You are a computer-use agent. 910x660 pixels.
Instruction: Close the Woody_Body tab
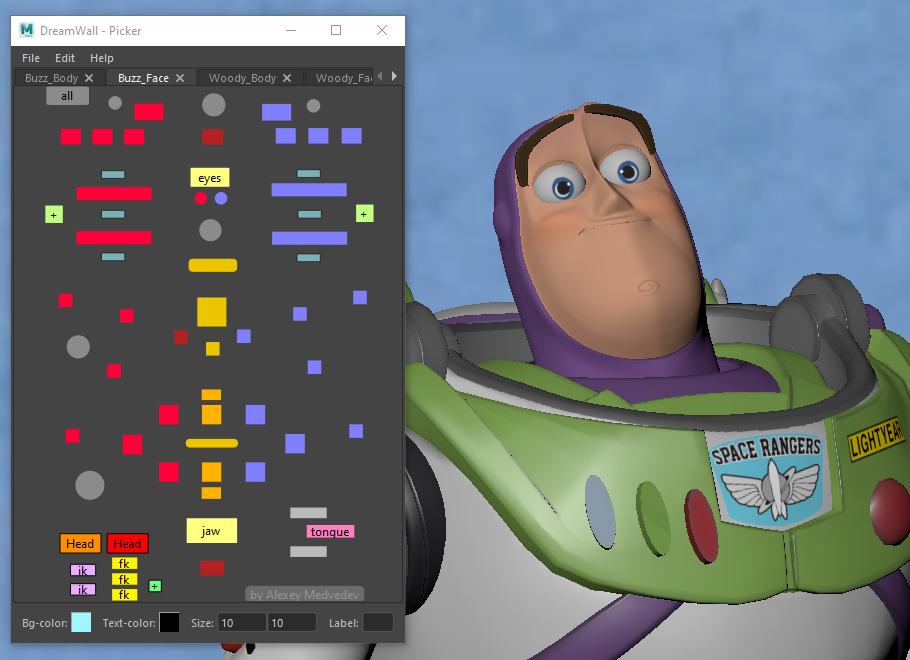(x=287, y=78)
